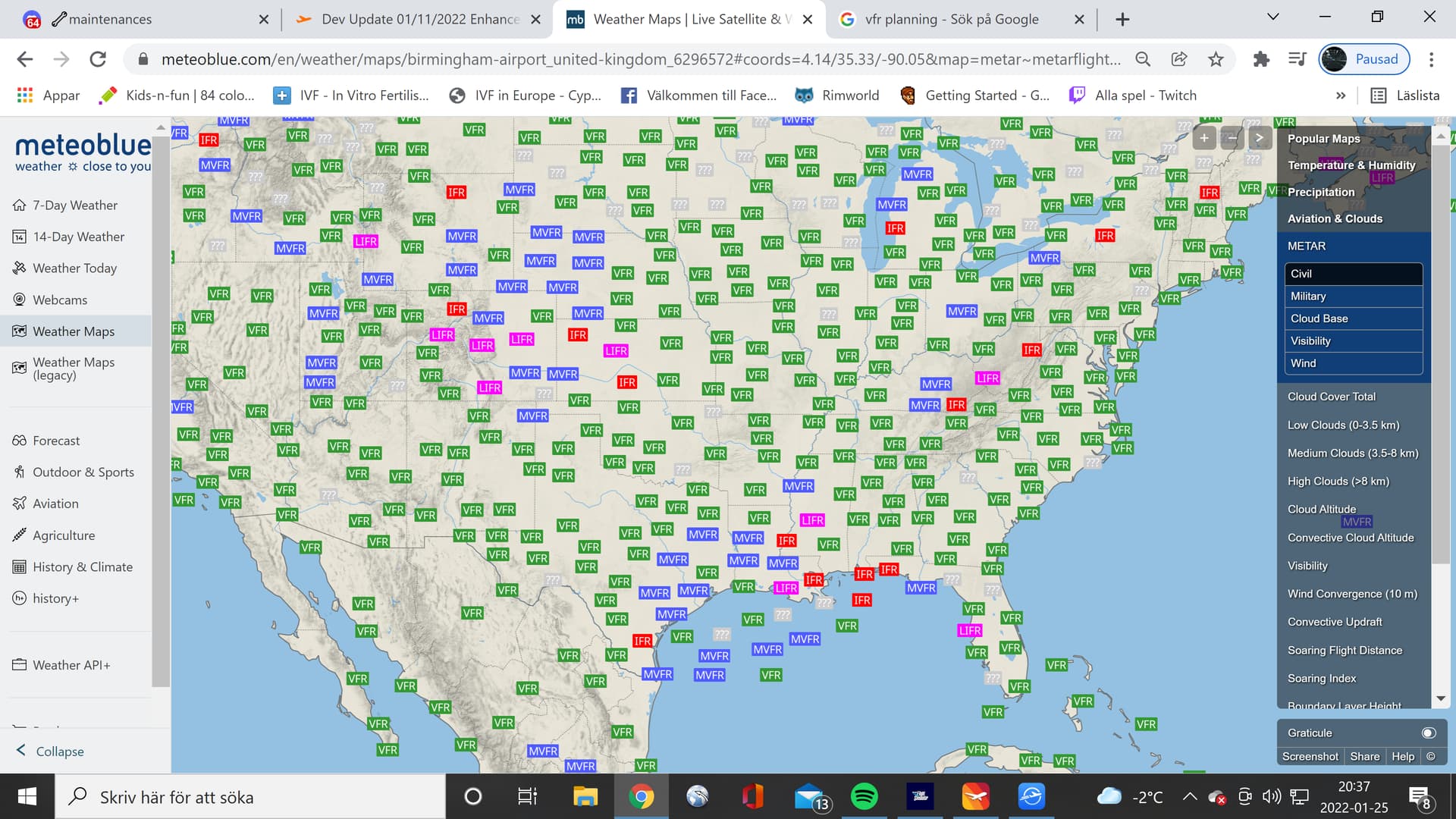Select the Cloud Base METAR option
The image size is (1456, 819).
pos(1354,318)
